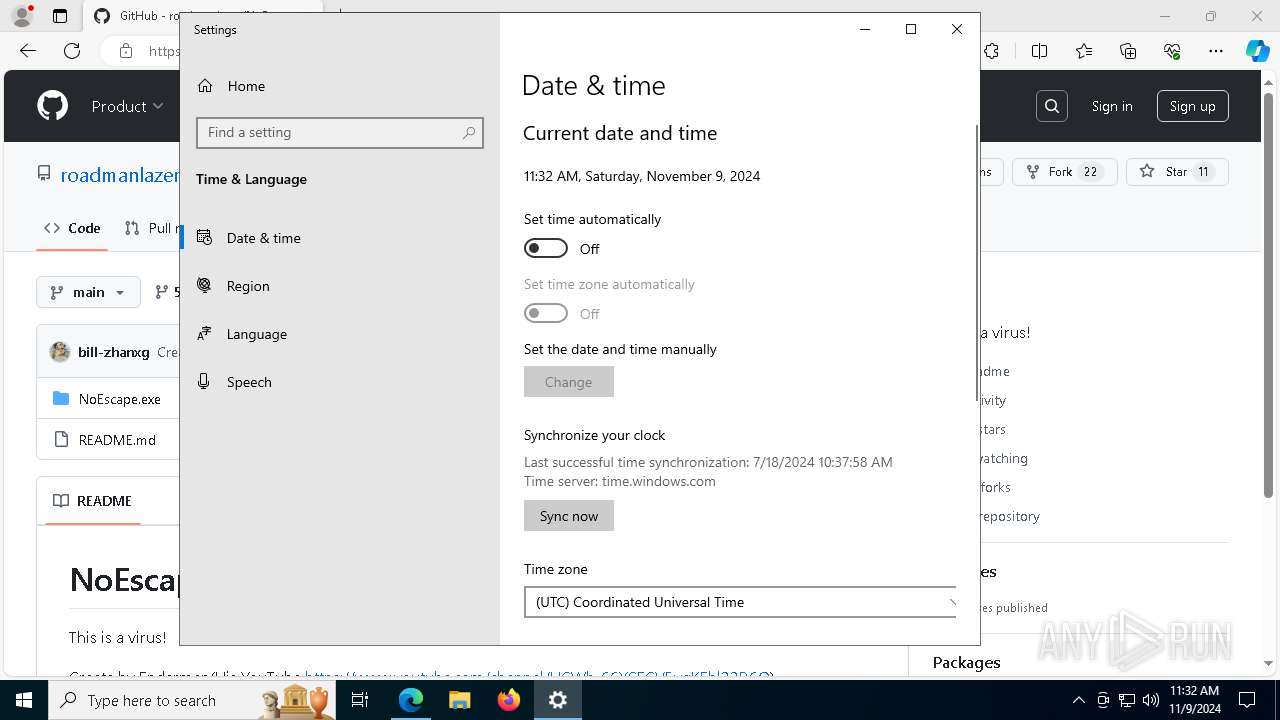The image size is (1280, 720).
Task: Close the Settings window
Action: click(x=957, y=29)
